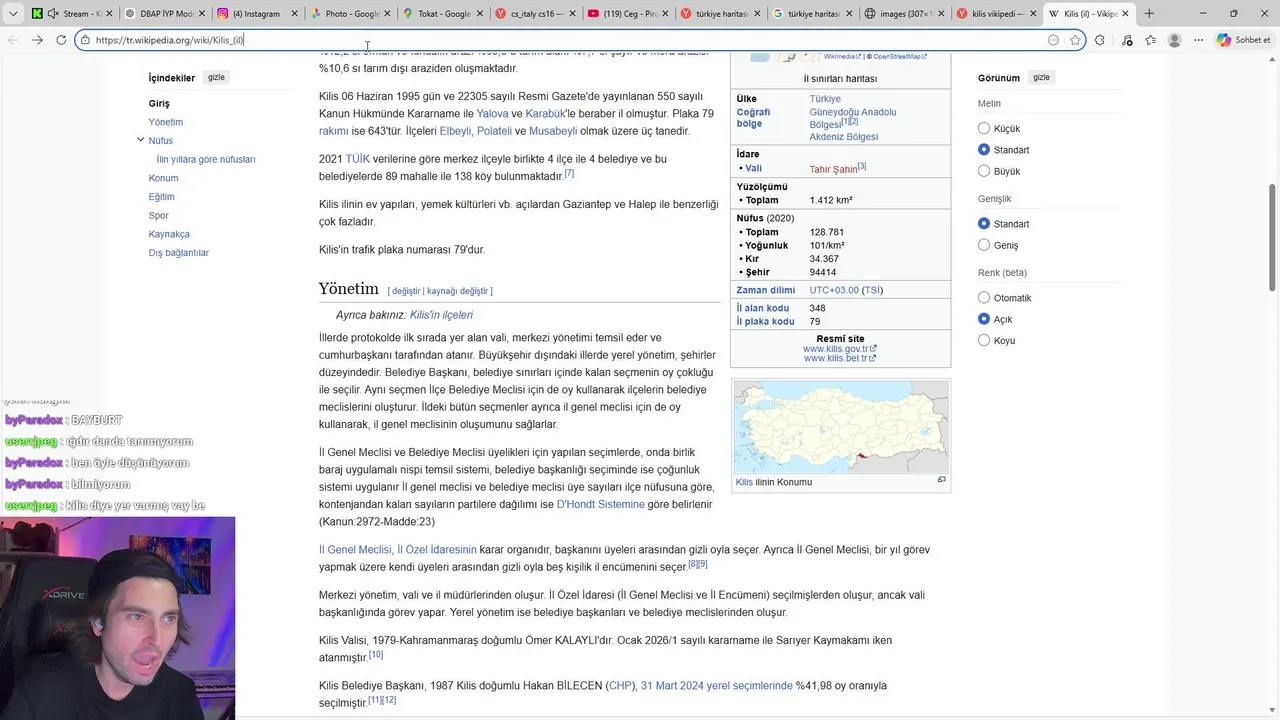Click kaynağı değiştir beside Yönetim
The image size is (1280, 720).
(457, 291)
